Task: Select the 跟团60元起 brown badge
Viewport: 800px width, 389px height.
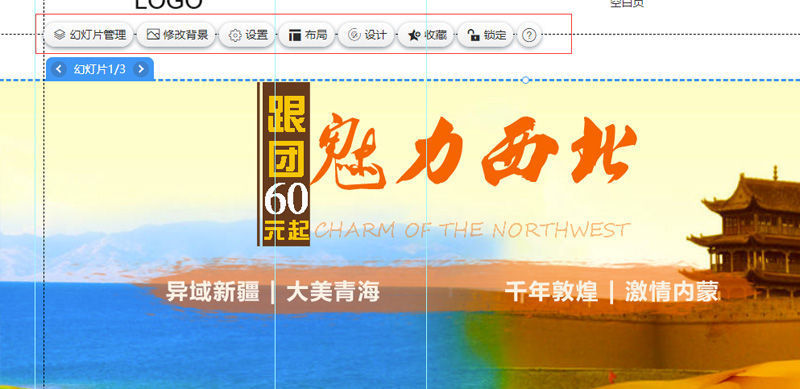Action: [x=284, y=164]
